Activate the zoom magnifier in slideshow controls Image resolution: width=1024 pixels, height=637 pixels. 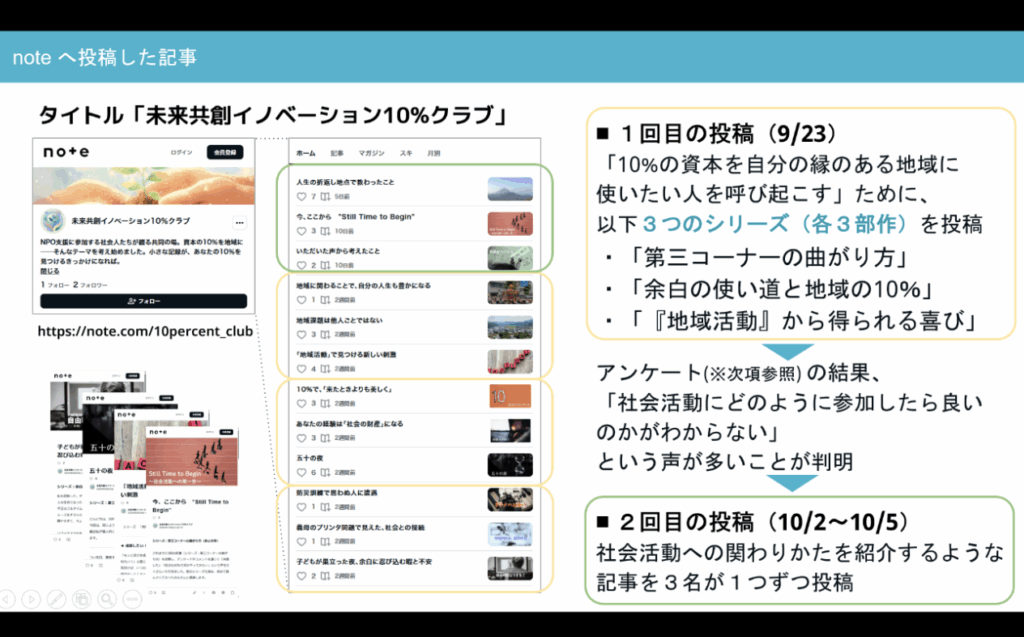point(107,599)
